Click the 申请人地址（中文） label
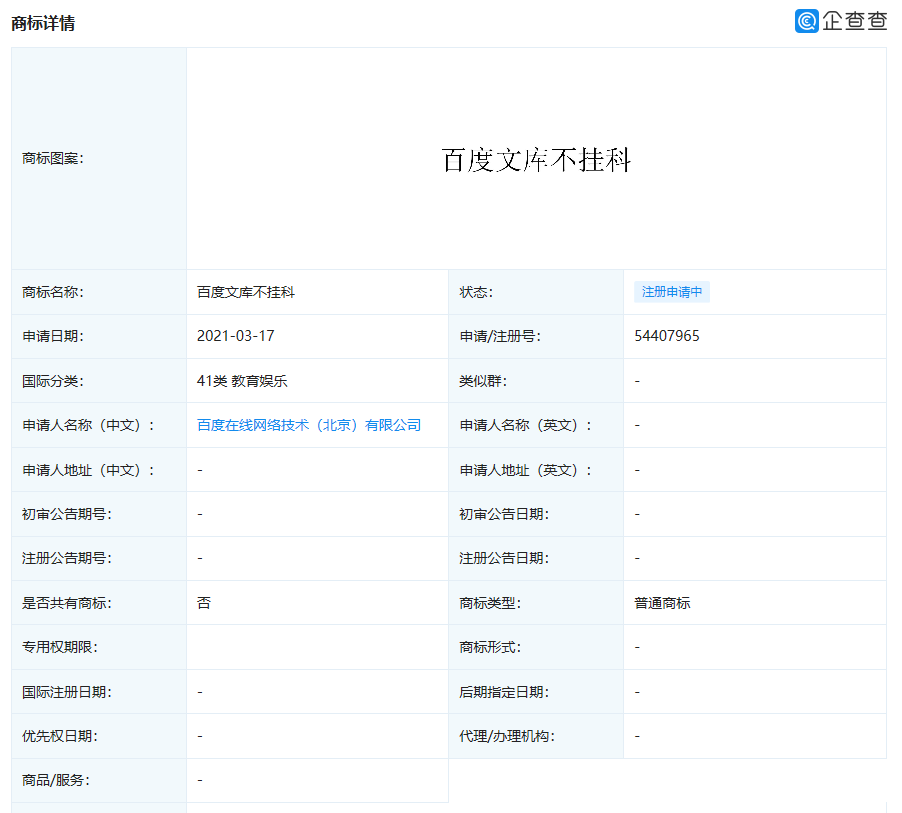 (89, 470)
